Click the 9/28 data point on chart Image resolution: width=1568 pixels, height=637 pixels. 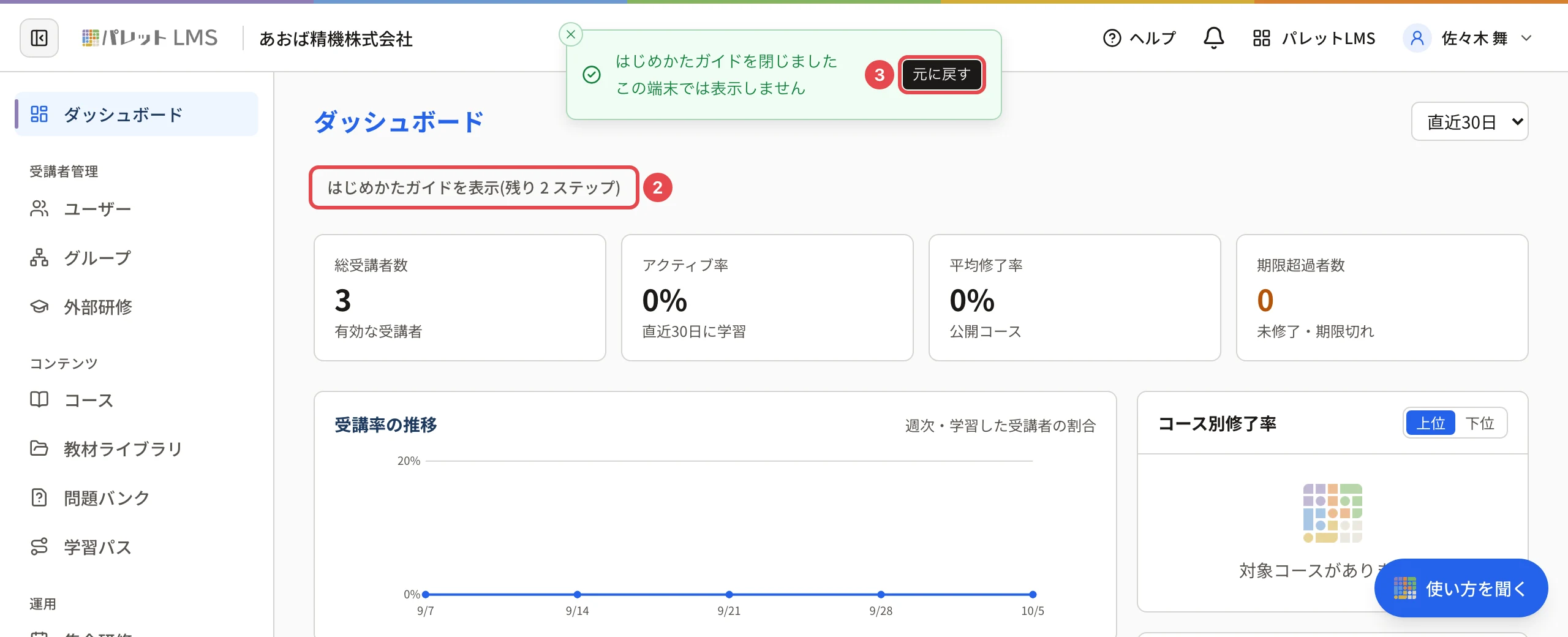(x=881, y=594)
